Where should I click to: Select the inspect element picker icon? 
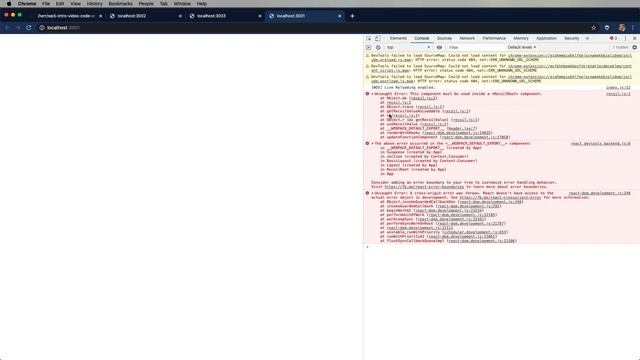tap(369, 38)
